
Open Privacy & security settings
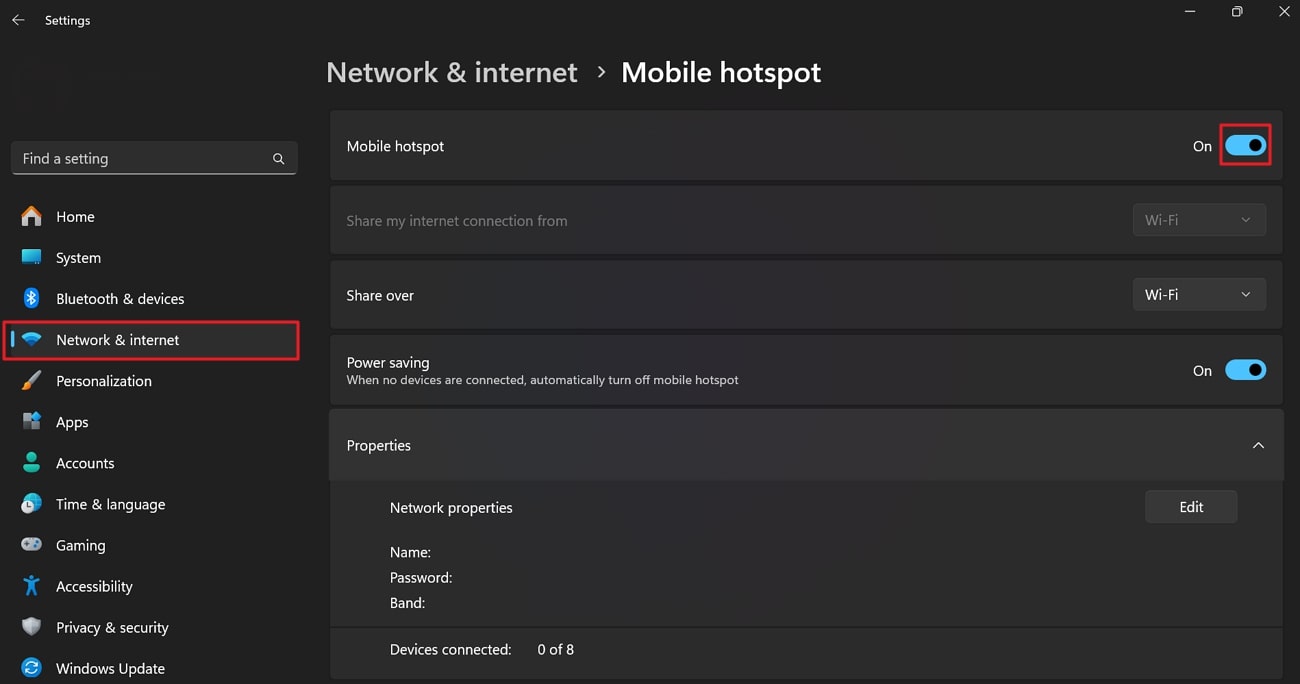[x=112, y=627]
